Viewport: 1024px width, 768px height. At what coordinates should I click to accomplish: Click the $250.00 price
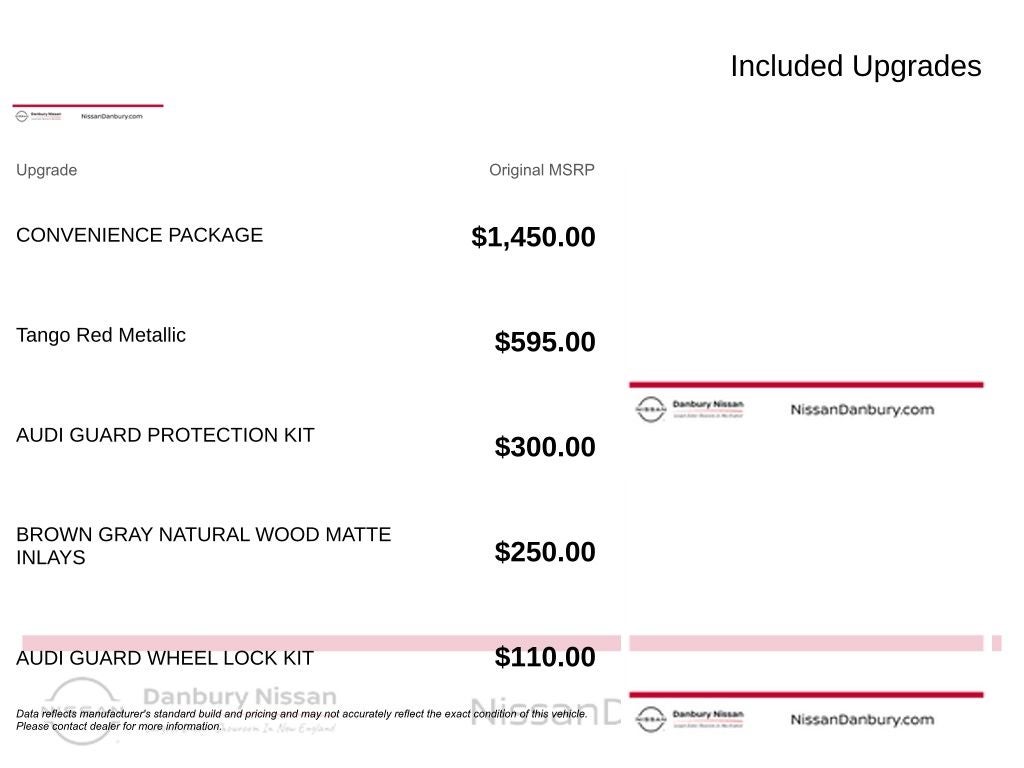coord(545,552)
